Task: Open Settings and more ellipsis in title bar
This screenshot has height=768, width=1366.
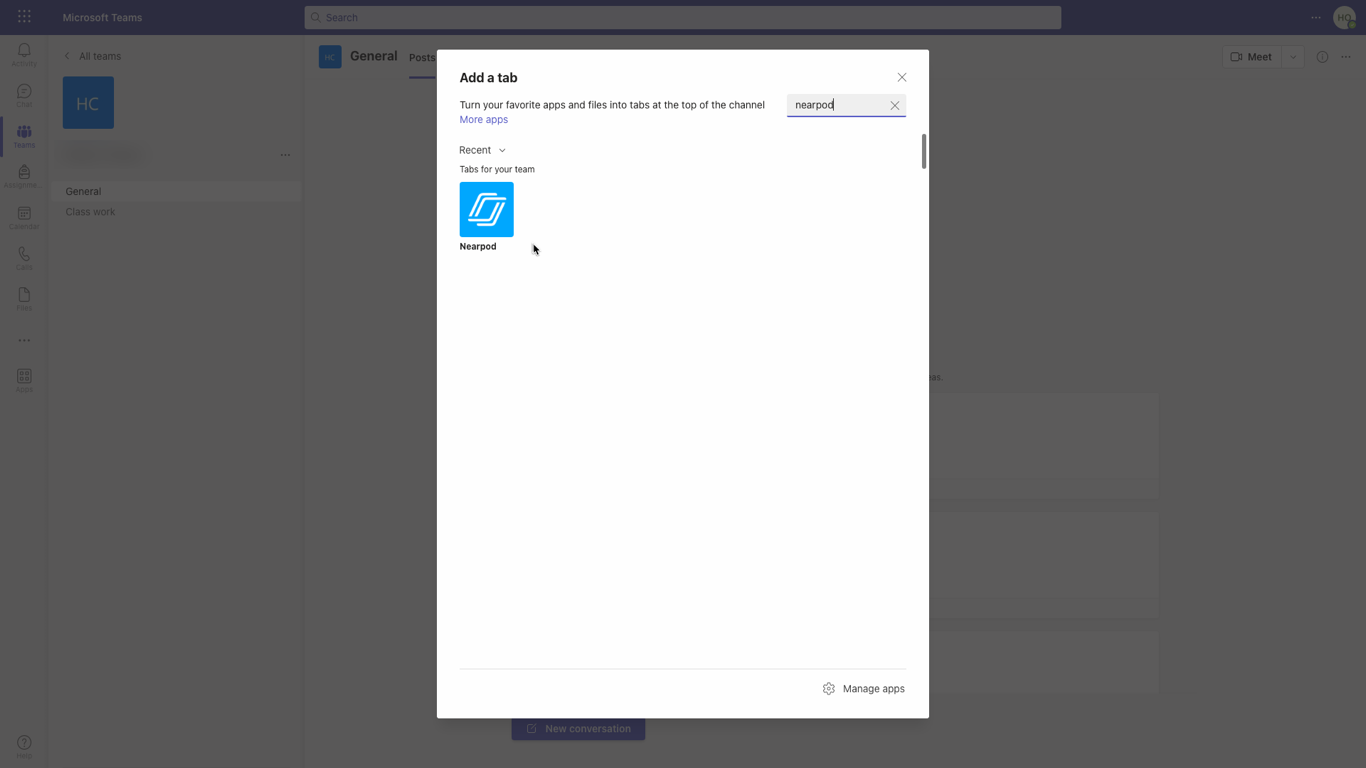Action: 1316,17
